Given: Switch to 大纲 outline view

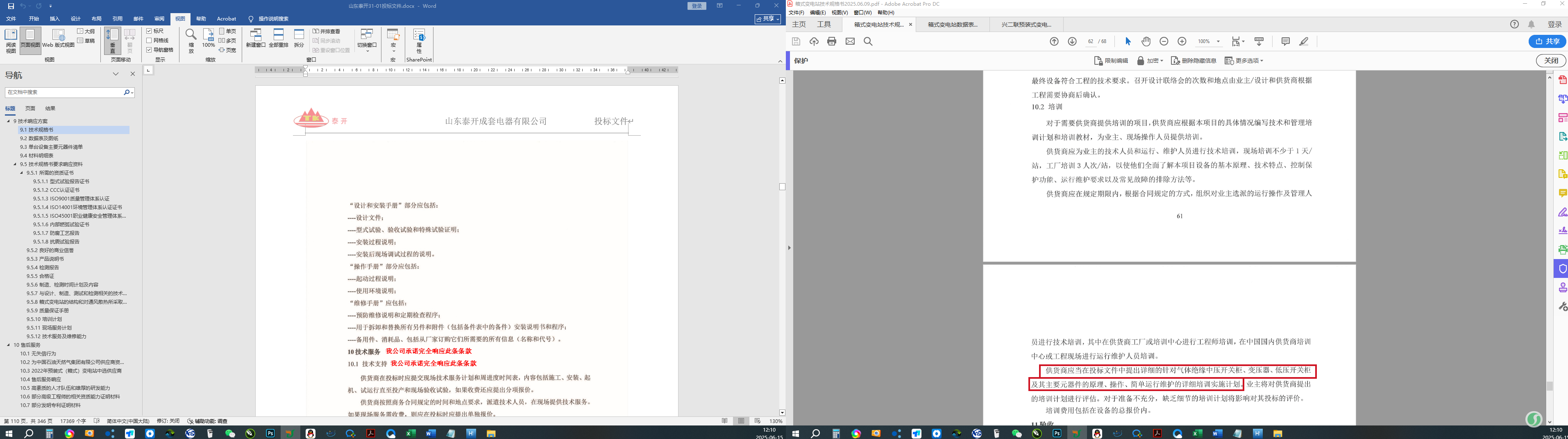Looking at the screenshot, I should click(86, 31).
